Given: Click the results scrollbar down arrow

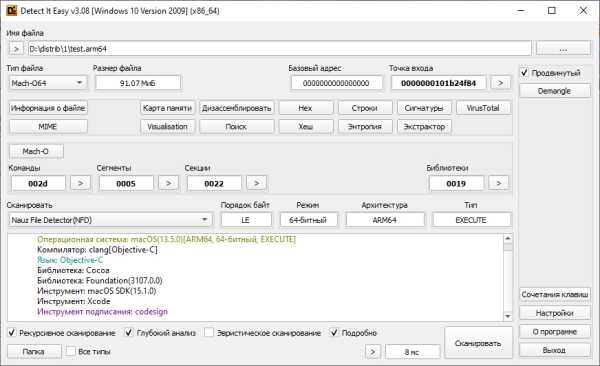Looking at the screenshot, I should click(508, 316).
